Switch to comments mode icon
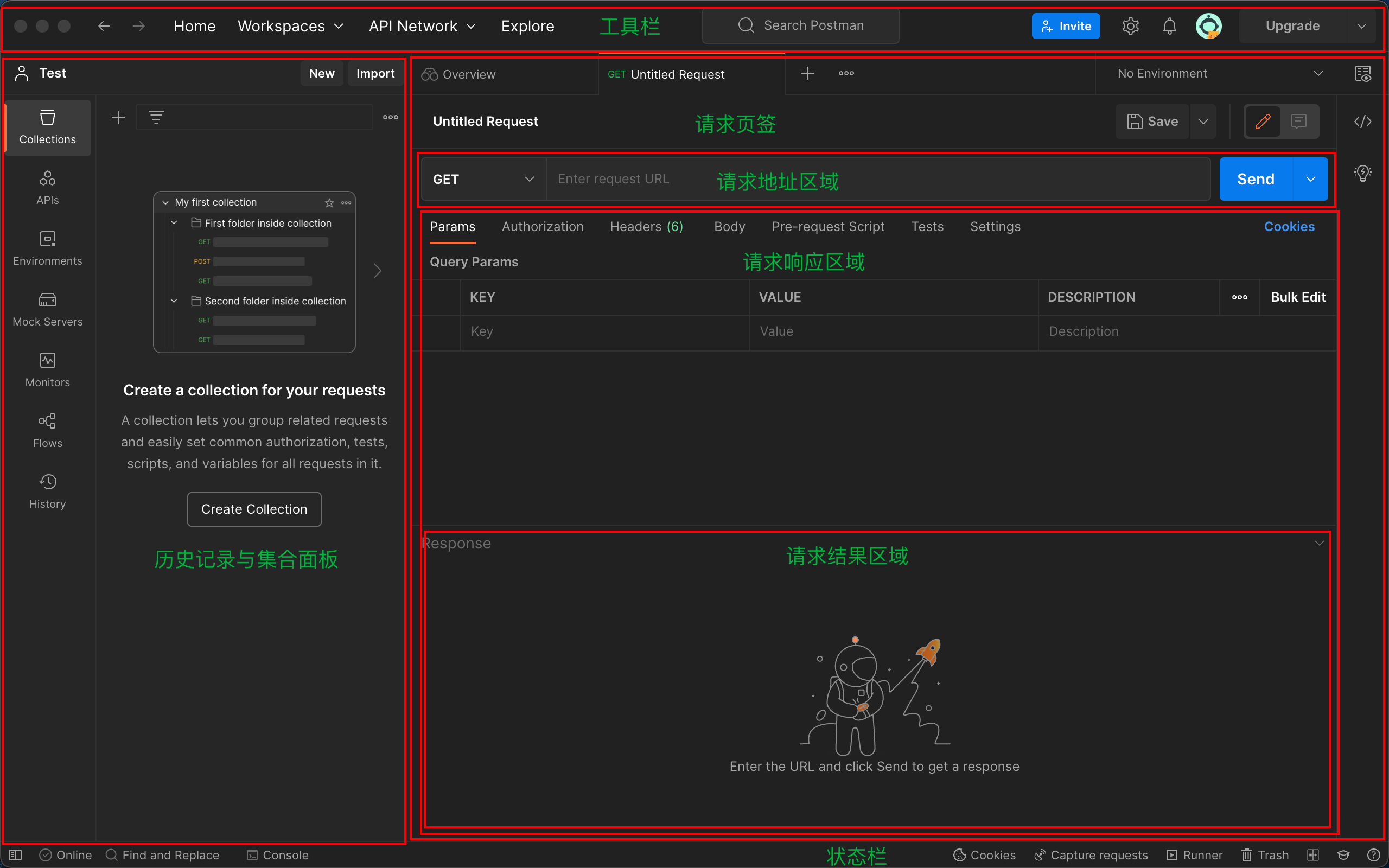 1299,121
